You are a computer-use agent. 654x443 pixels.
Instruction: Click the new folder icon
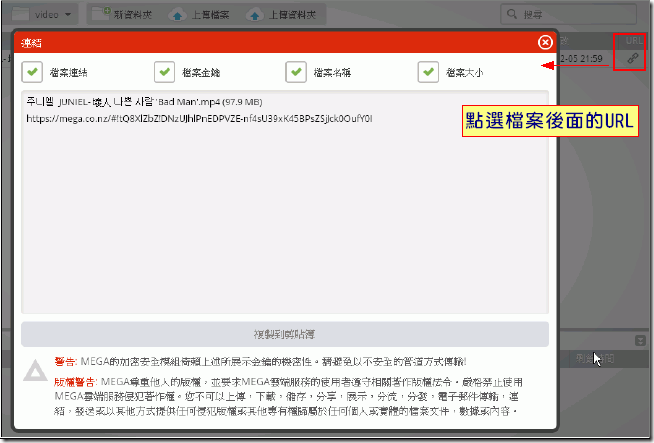[x=98, y=15]
